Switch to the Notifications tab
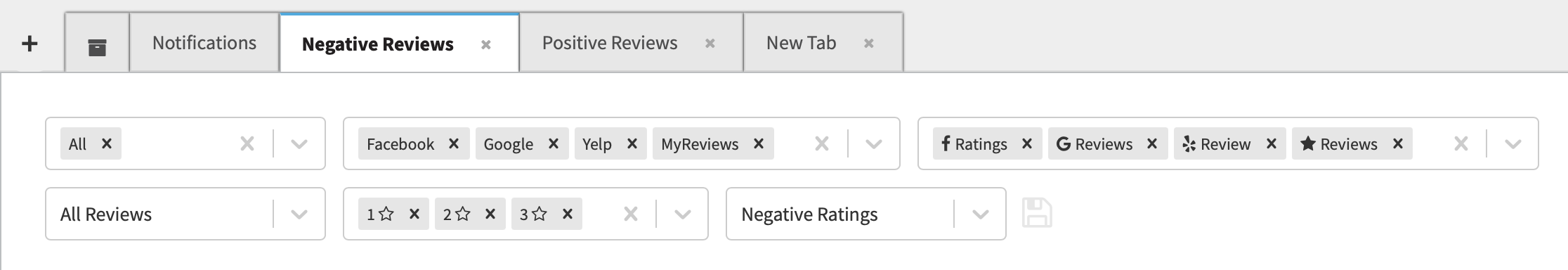 [204, 43]
